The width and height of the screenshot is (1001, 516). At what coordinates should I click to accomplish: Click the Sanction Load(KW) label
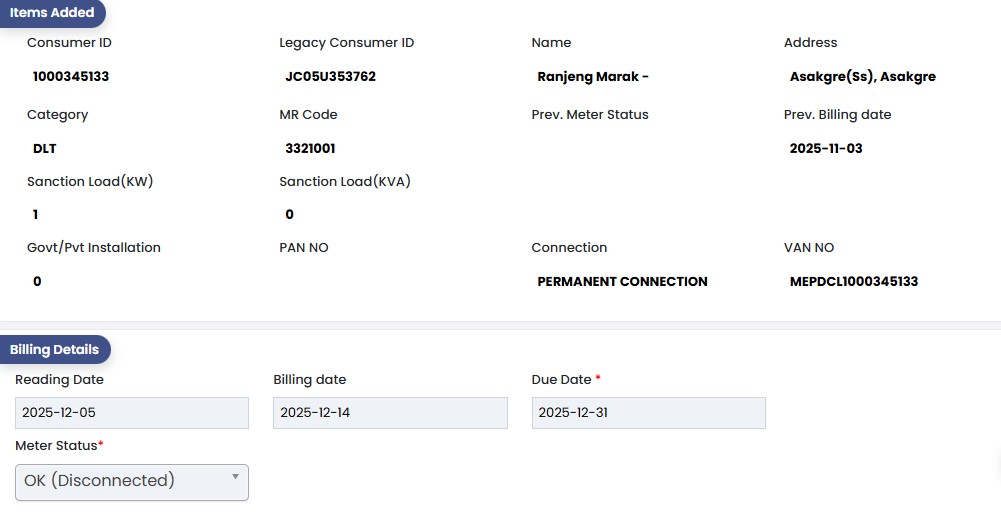[x=90, y=182]
